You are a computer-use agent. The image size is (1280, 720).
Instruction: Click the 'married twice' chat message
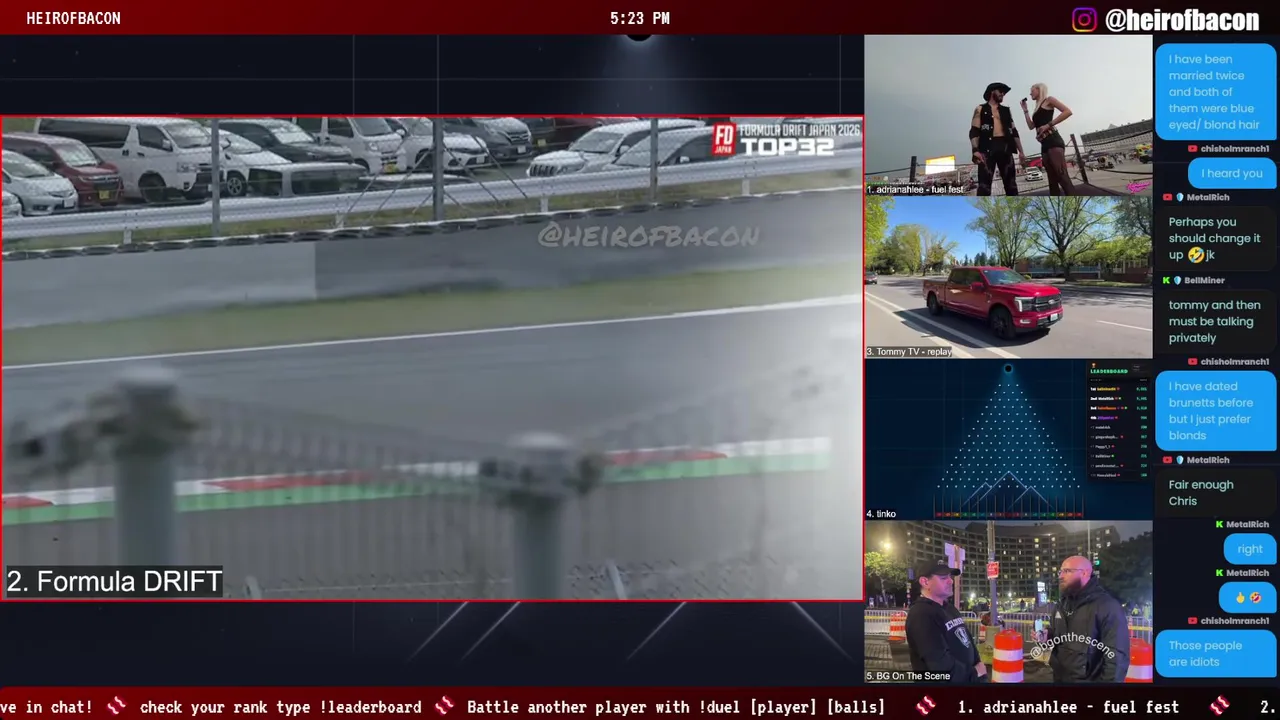(1215, 92)
